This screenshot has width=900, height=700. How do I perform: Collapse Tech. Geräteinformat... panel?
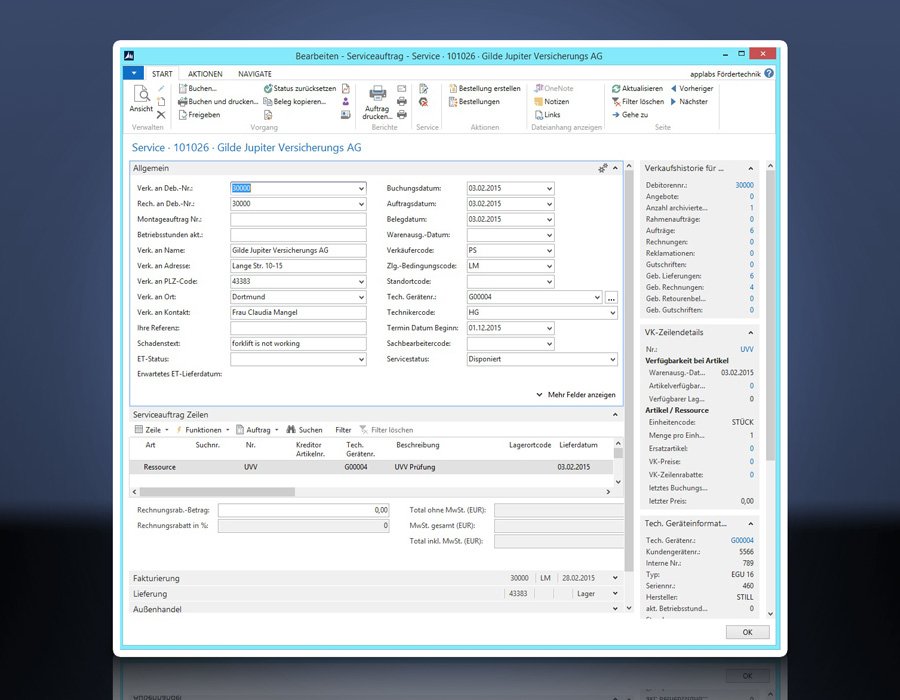750,524
